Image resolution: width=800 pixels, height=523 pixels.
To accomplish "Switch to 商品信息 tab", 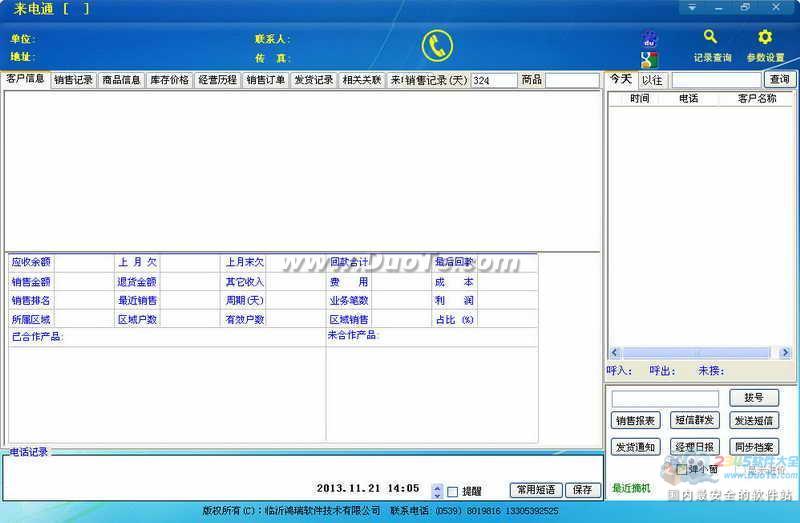I will 121,80.
